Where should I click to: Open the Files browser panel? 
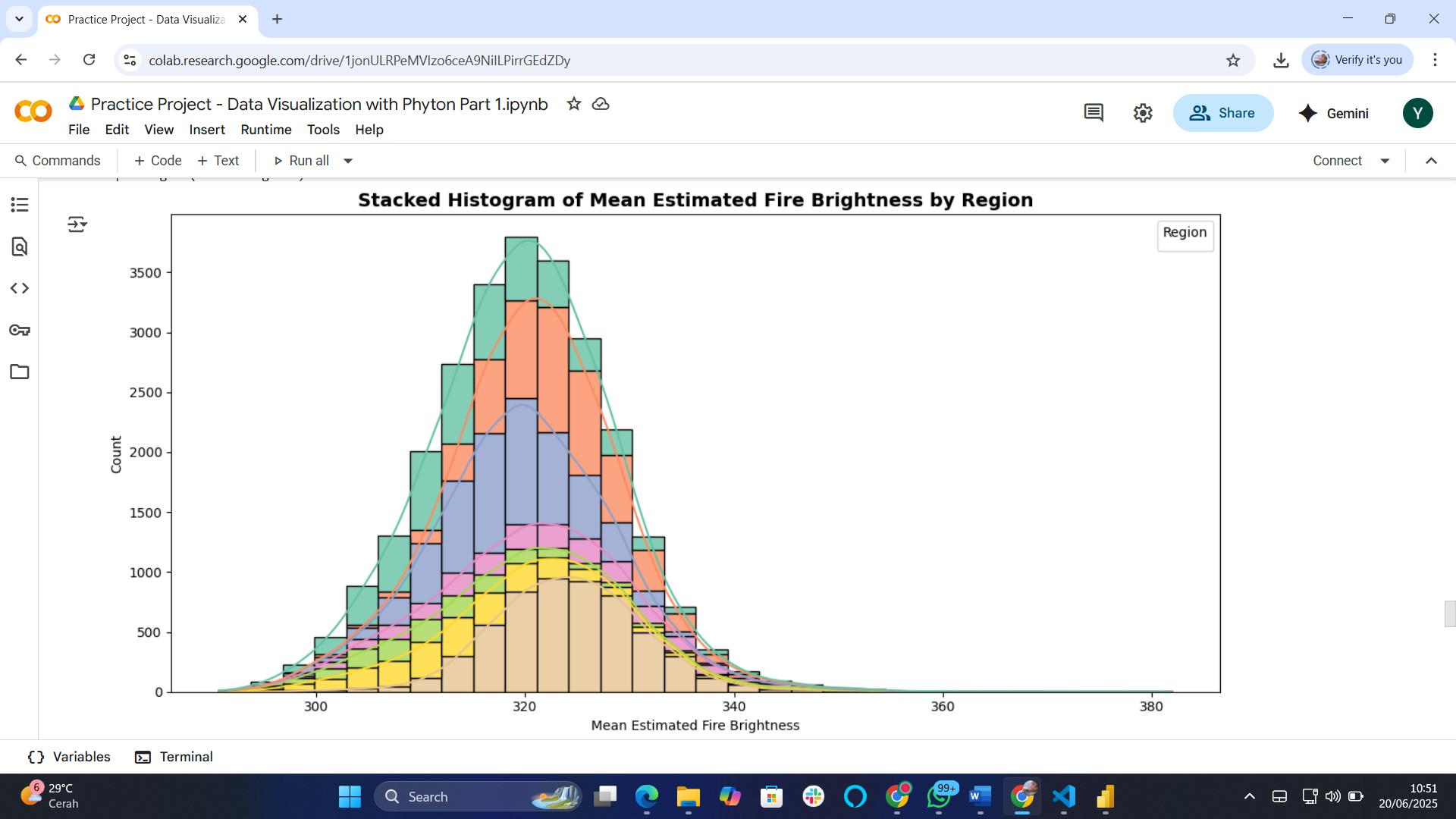pyautogui.click(x=19, y=372)
